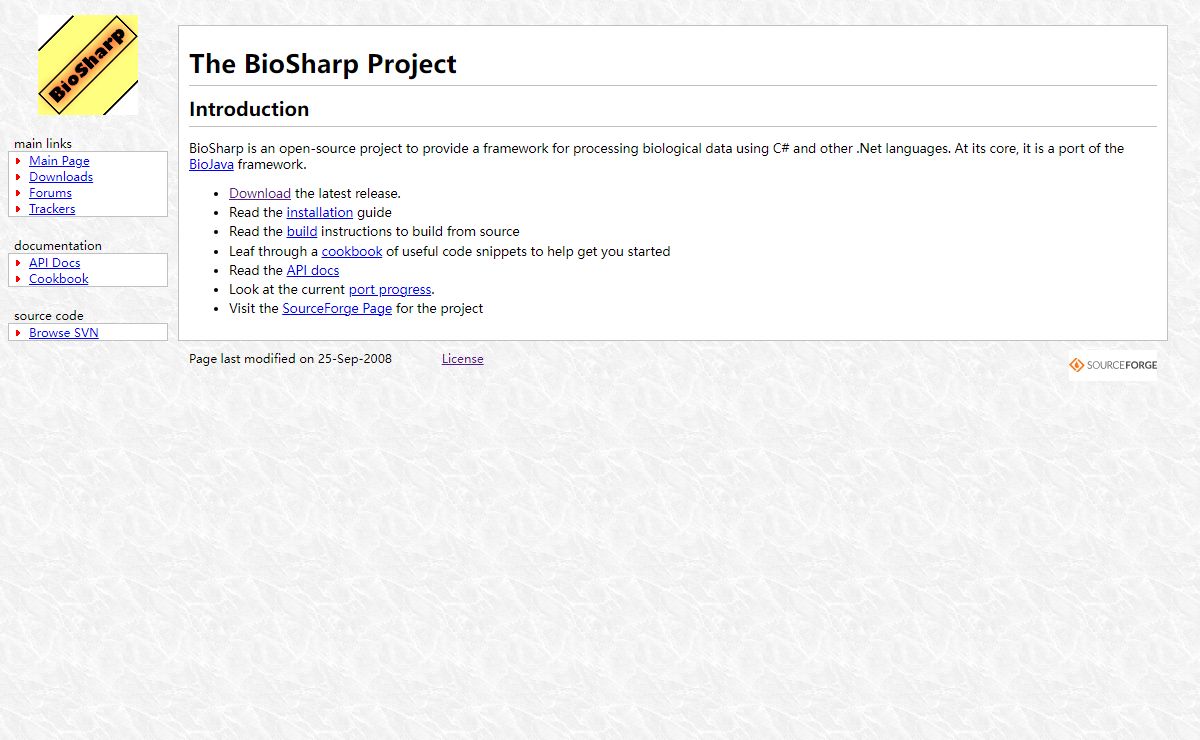The height and width of the screenshot is (740, 1200).
Task: Click 'The BioSharp Project' heading
Action: [x=323, y=64]
